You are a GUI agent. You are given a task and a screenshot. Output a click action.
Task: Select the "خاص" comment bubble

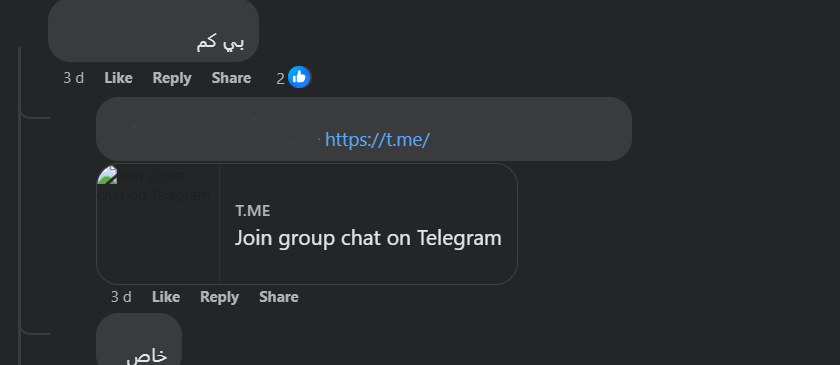click(x=139, y=340)
